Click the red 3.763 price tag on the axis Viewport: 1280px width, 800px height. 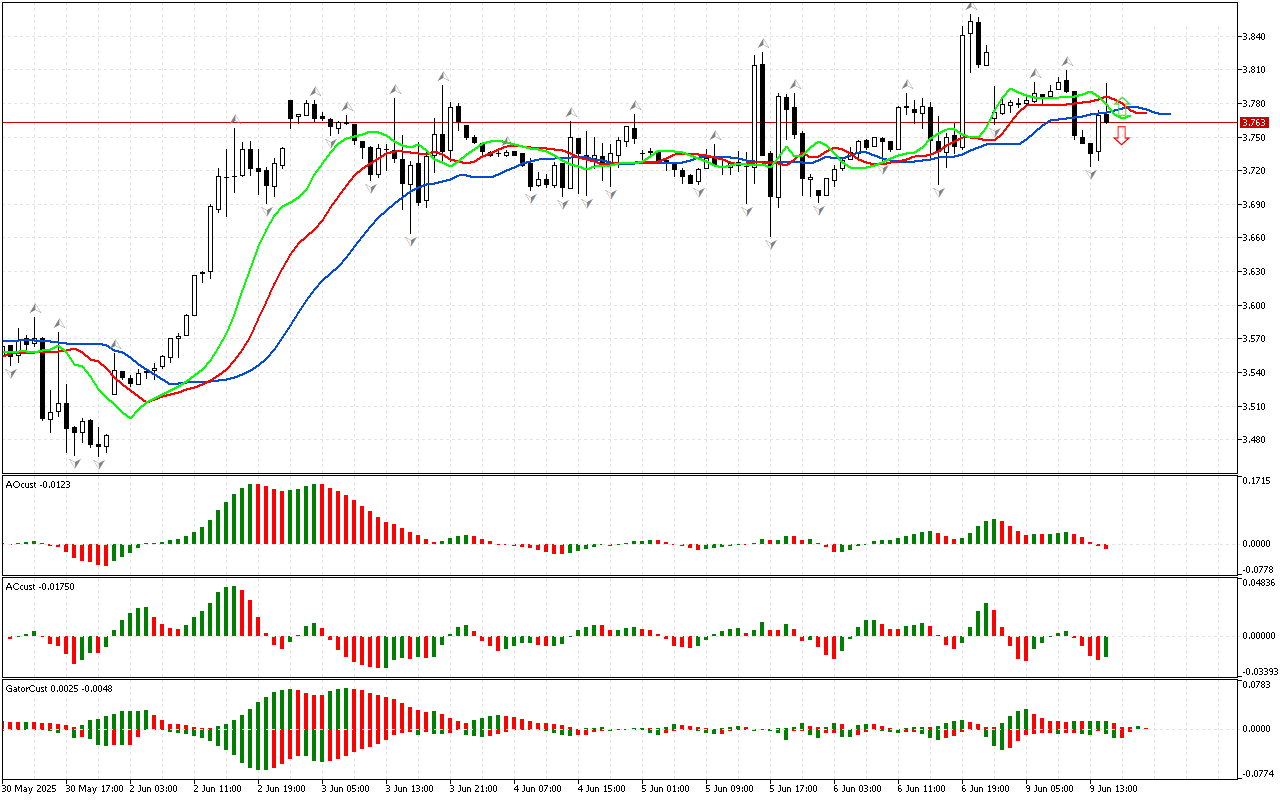(x=1253, y=123)
